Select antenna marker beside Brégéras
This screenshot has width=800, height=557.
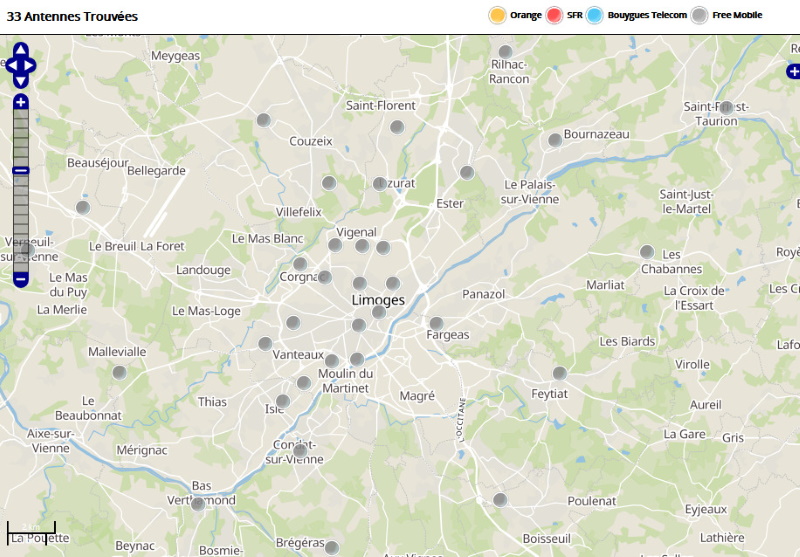point(332,548)
